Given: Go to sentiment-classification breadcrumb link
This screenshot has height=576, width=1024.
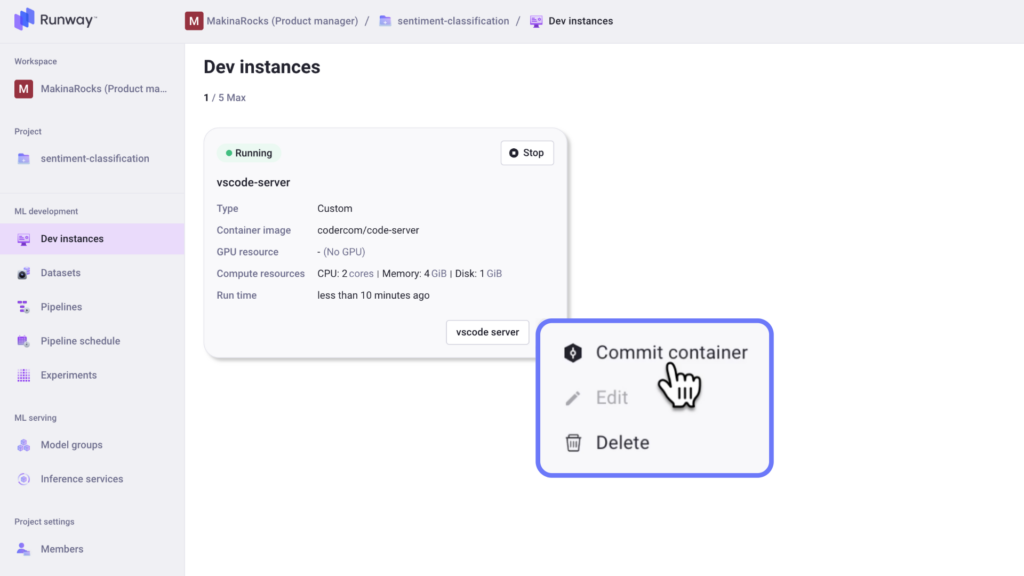Looking at the screenshot, I should click(x=453, y=21).
